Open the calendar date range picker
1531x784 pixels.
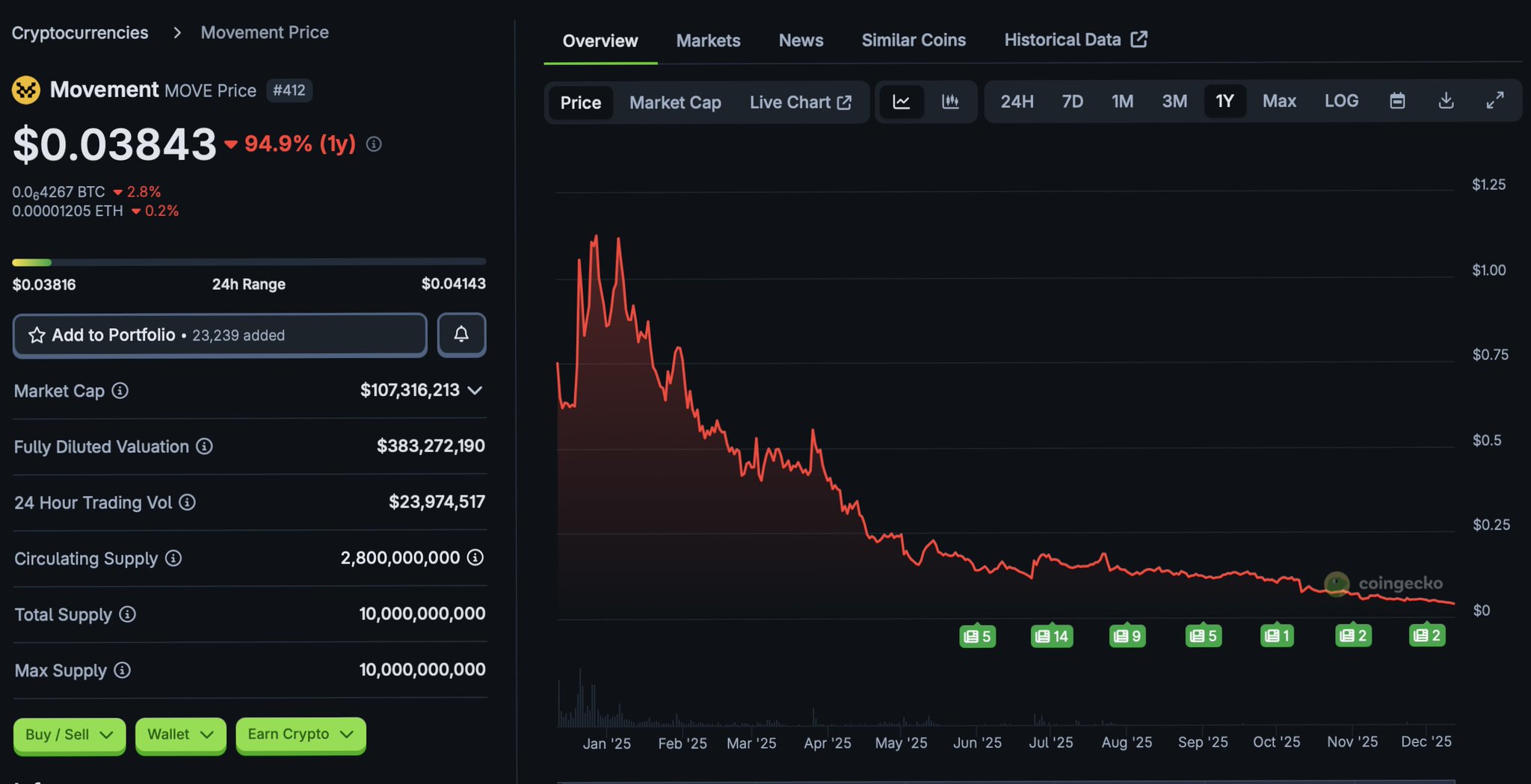coord(1397,101)
